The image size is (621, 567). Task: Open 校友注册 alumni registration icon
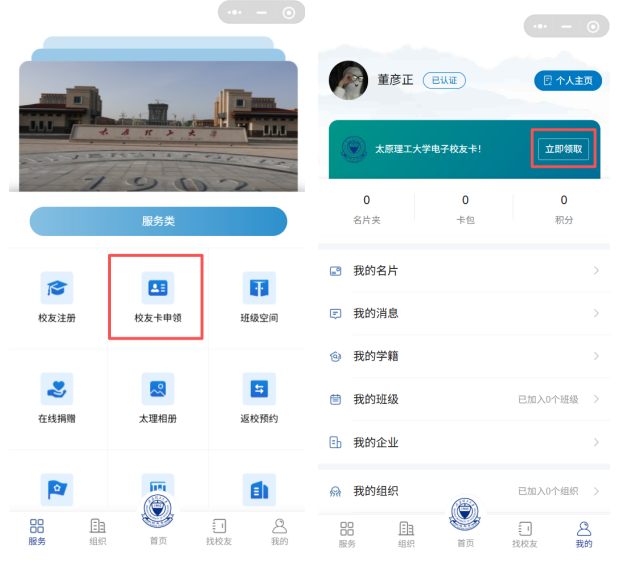tap(57, 288)
